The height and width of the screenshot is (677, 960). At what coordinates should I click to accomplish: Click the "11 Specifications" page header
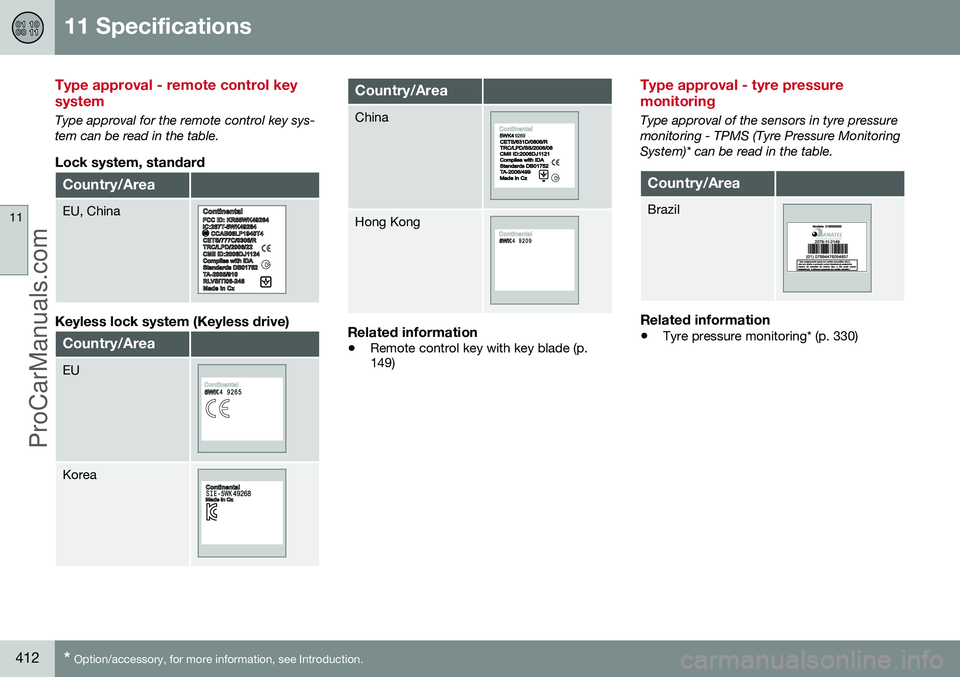[x=158, y=26]
